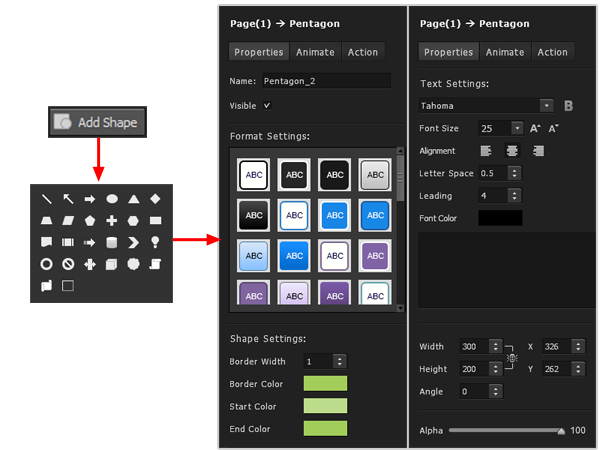The width and height of the screenshot is (600, 450).
Task: Pick the ellipse shape from the palette
Action: tap(112, 199)
